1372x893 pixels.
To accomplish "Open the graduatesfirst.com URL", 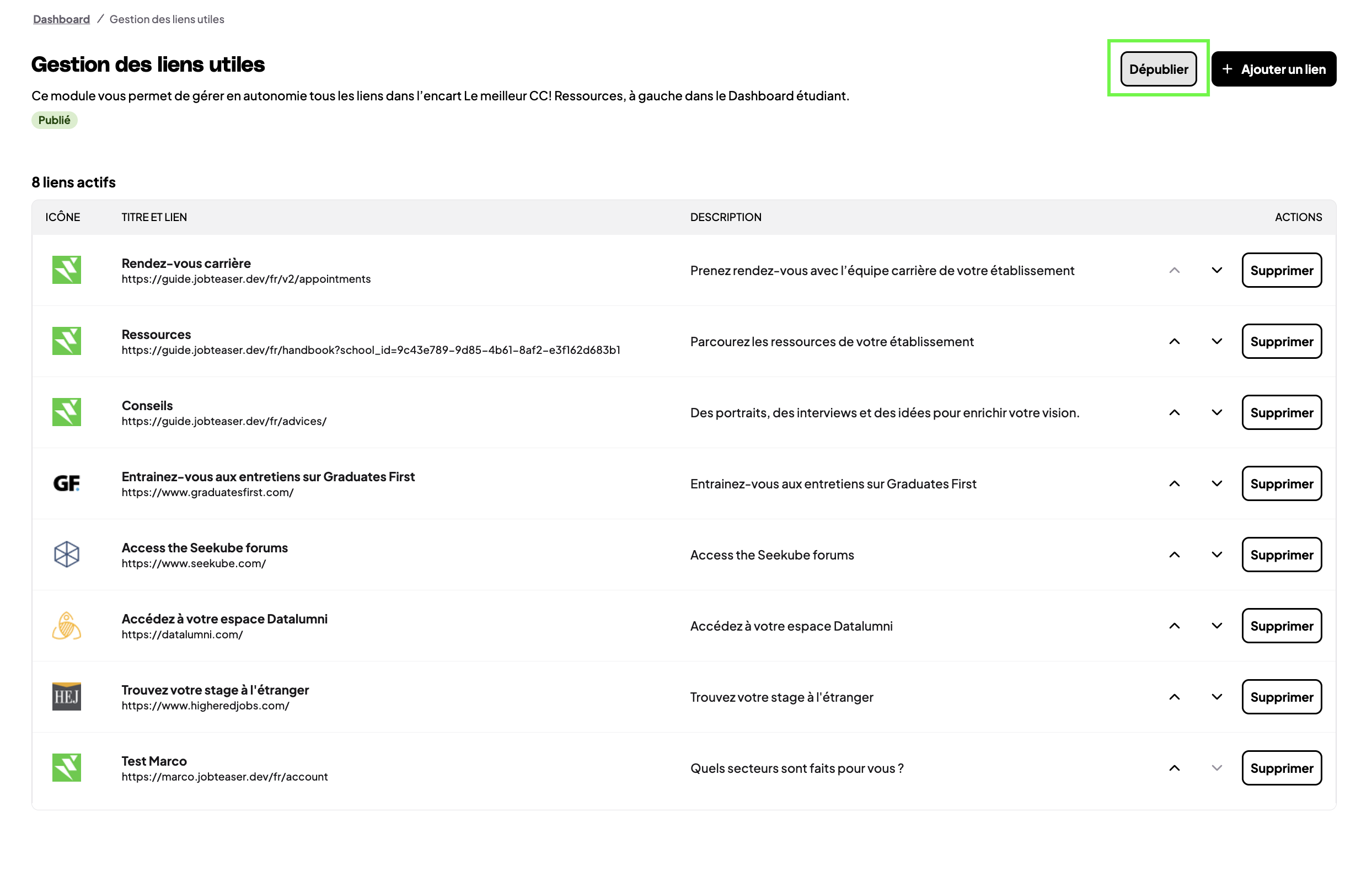I will coord(207,493).
